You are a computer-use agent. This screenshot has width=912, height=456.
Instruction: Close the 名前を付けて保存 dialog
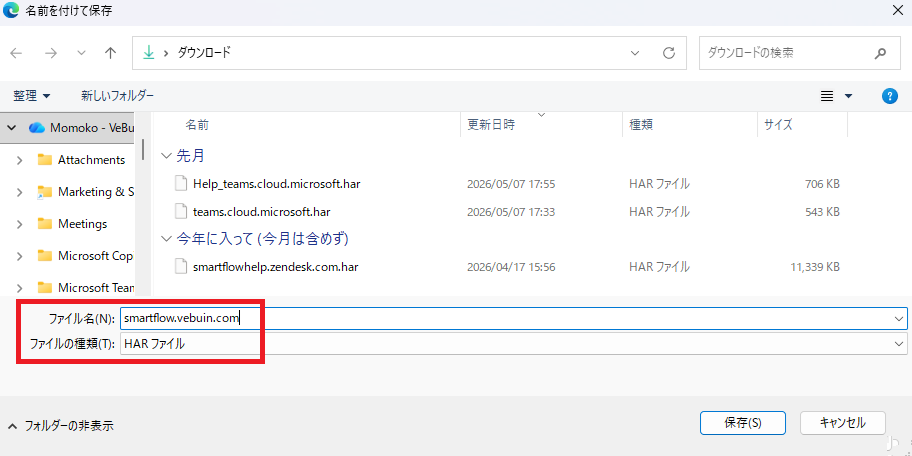tap(897, 10)
